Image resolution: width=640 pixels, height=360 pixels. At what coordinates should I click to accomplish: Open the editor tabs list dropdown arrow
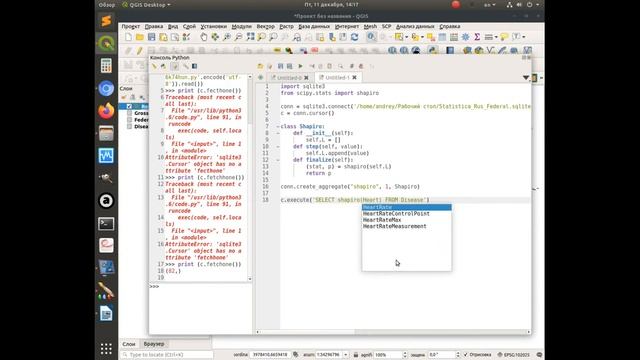click(526, 78)
